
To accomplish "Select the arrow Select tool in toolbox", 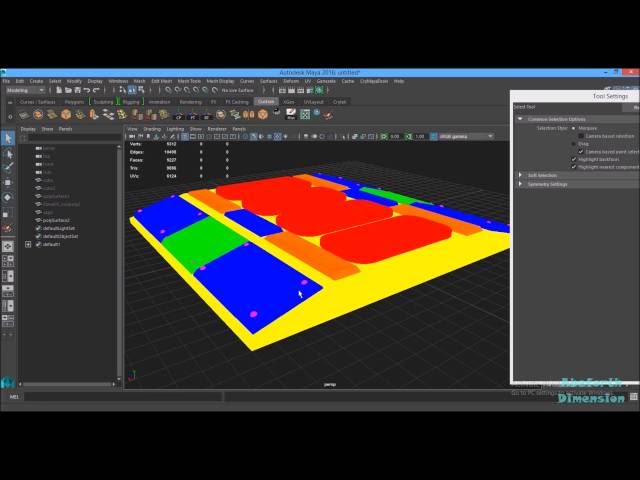I will point(8,138).
